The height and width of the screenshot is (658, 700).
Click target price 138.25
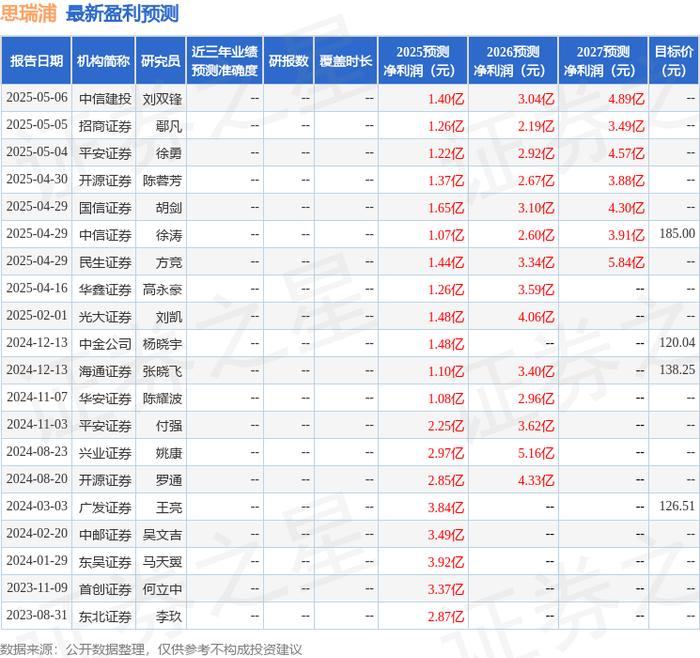coord(677,370)
